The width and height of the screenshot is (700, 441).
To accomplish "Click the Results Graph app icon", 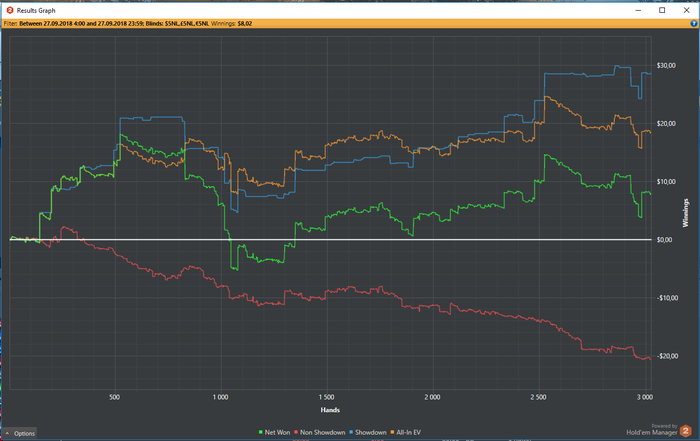I will coord(10,10).
